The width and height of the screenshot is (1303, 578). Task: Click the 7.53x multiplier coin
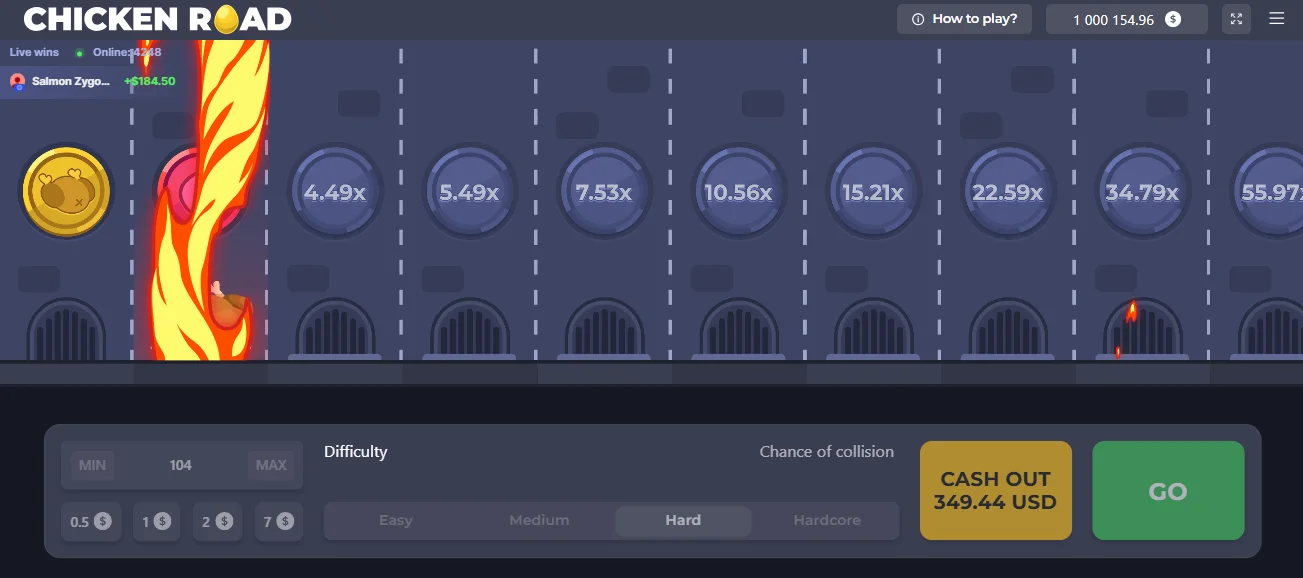click(604, 192)
